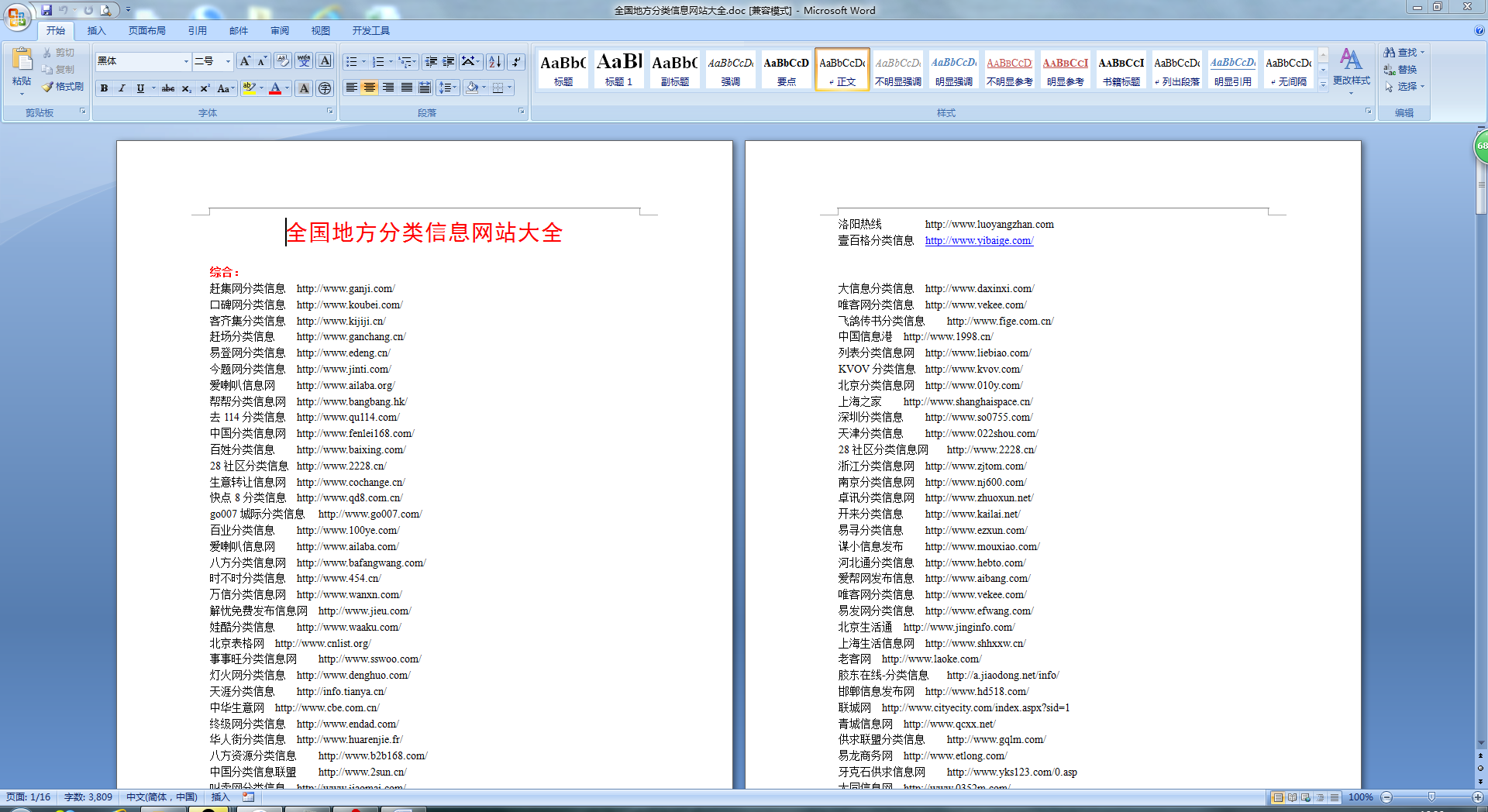
Task: Toggle Align Right paragraph alignment
Action: pos(388,88)
